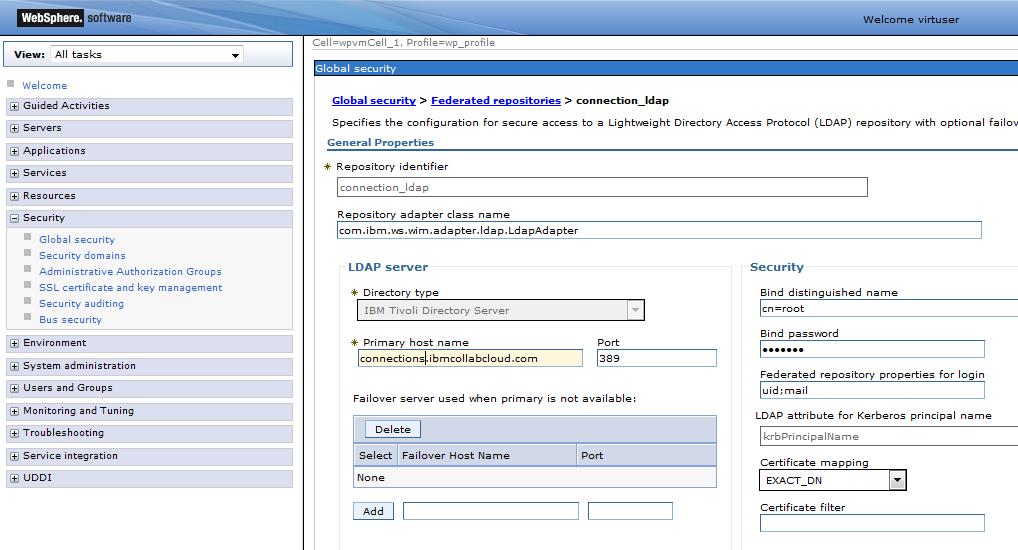Click the Users and Groups label

(x=68, y=388)
